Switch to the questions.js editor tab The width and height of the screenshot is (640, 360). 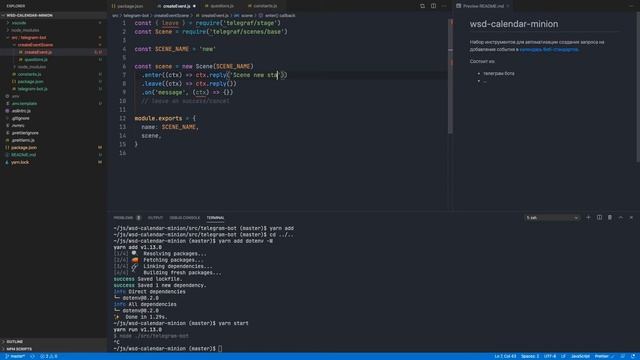tap(222, 6)
